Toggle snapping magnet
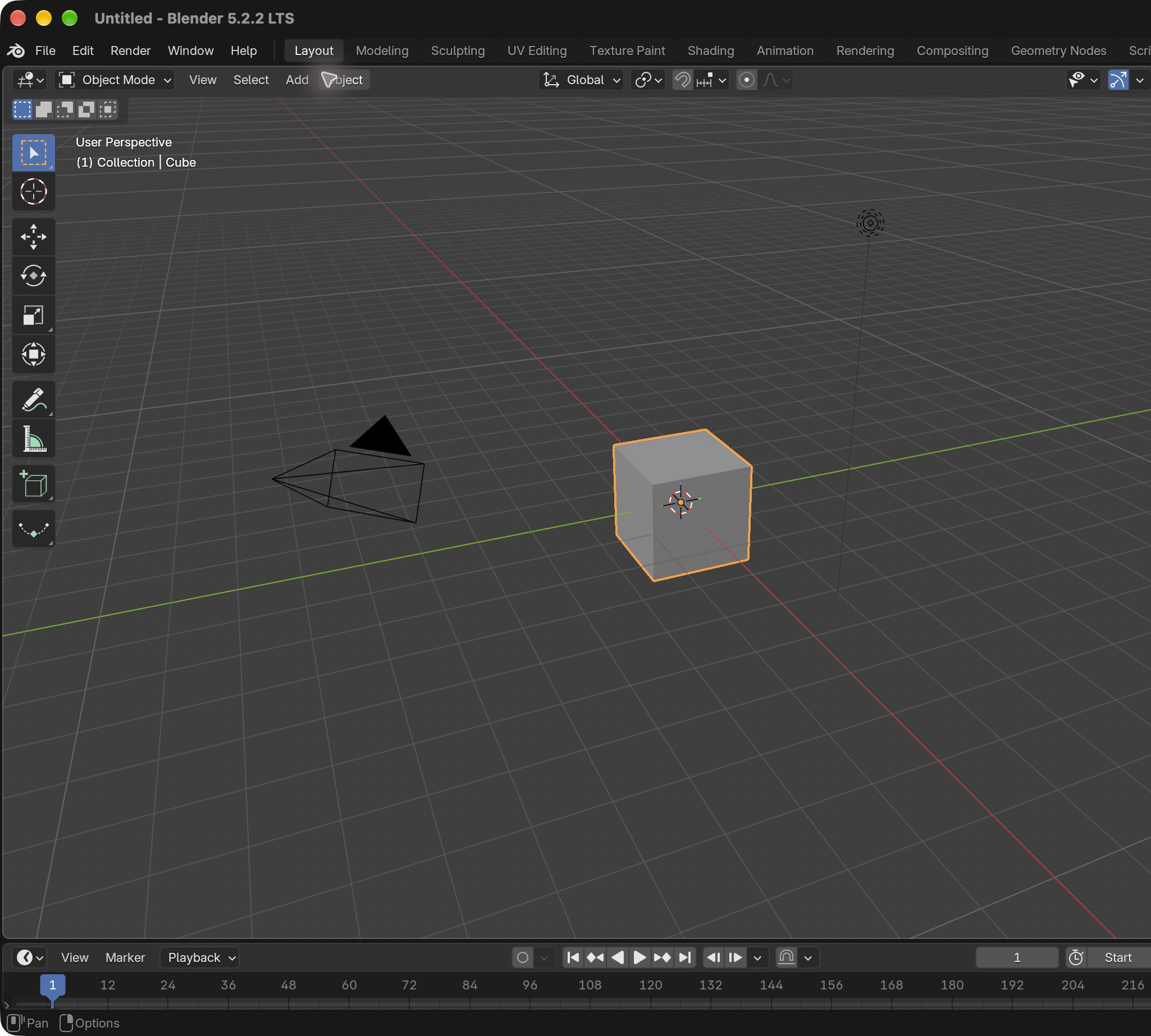Image resolution: width=1151 pixels, height=1036 pixels. [x=682, y=80]
